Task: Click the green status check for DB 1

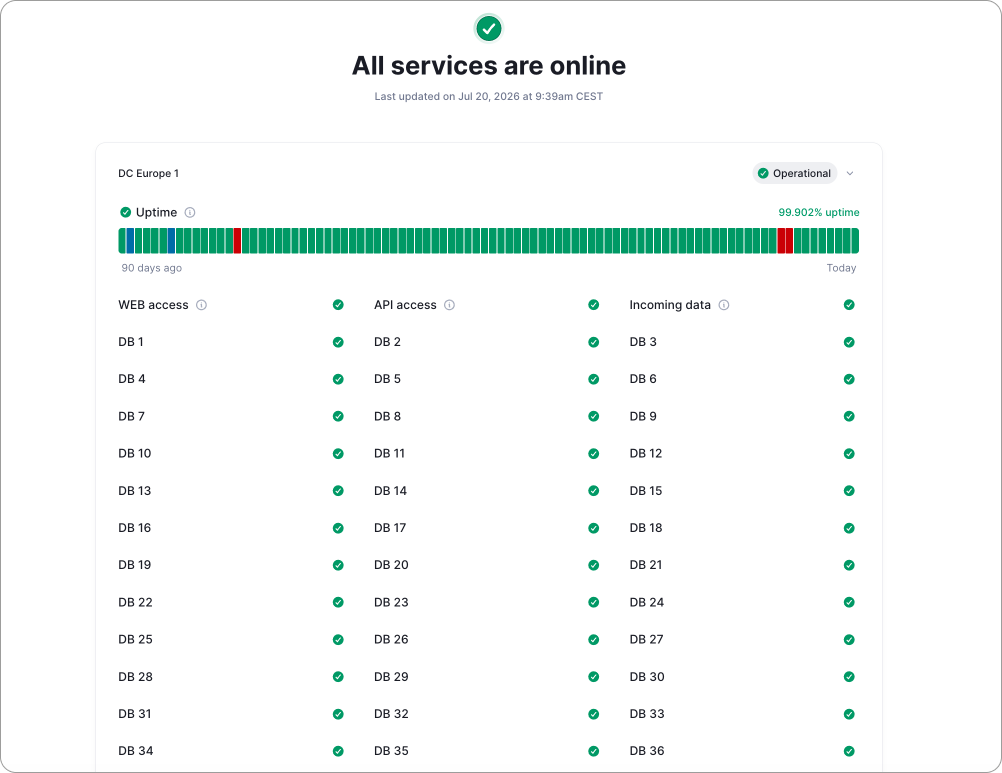Action: click(338, 342)
